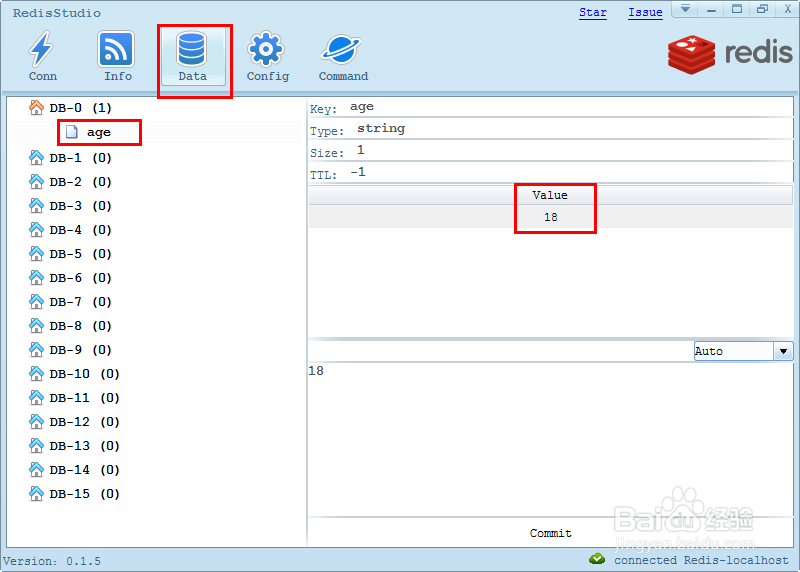Click the Version 0.1.5 status text
This screenshot has width=800, height=572.
coord(52,561)
